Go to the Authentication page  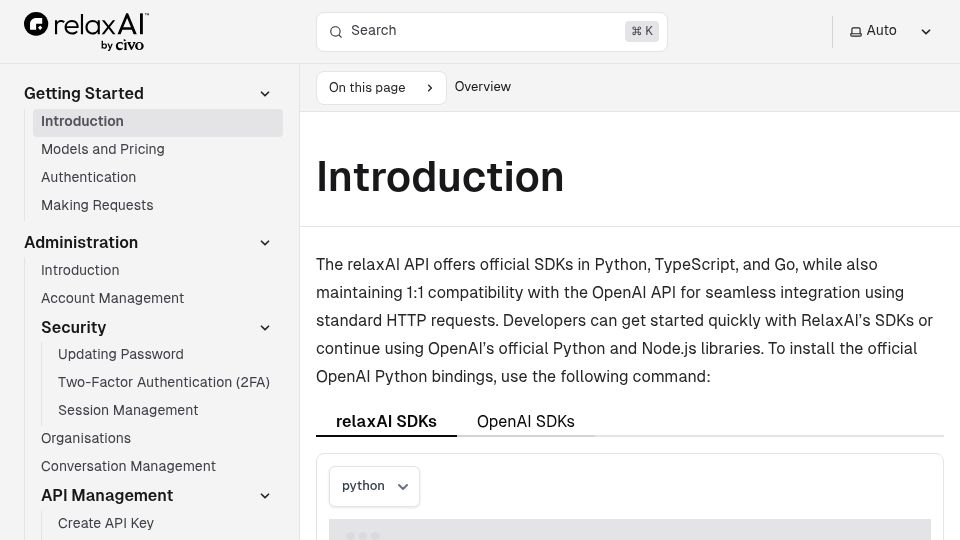pyautogui.click(x=89, y=178)
